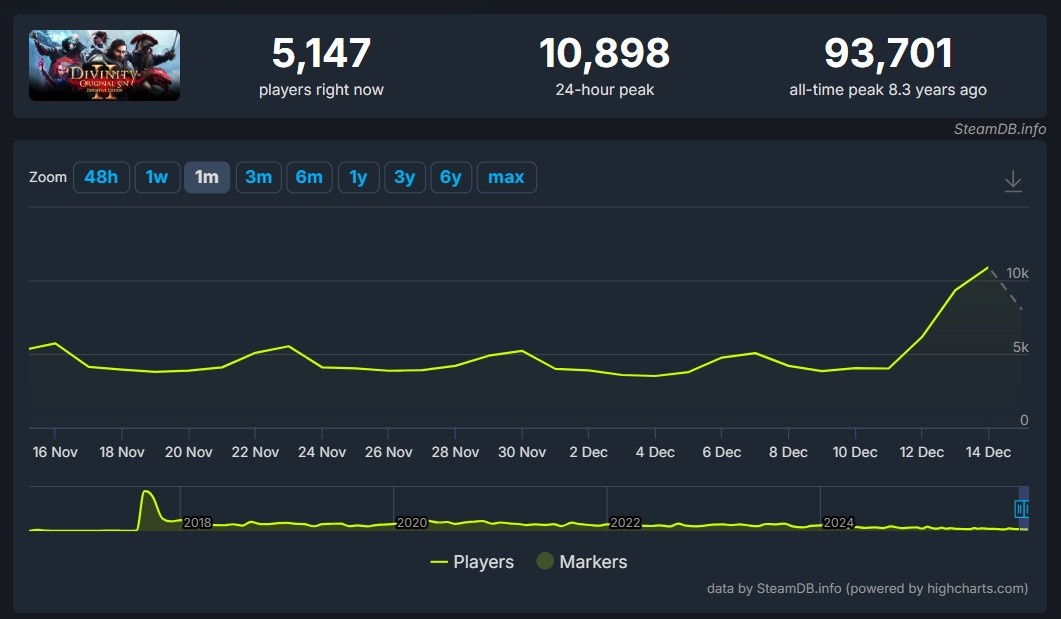
Task: Toggle the Players series in legend
Action: click(472, 561)
